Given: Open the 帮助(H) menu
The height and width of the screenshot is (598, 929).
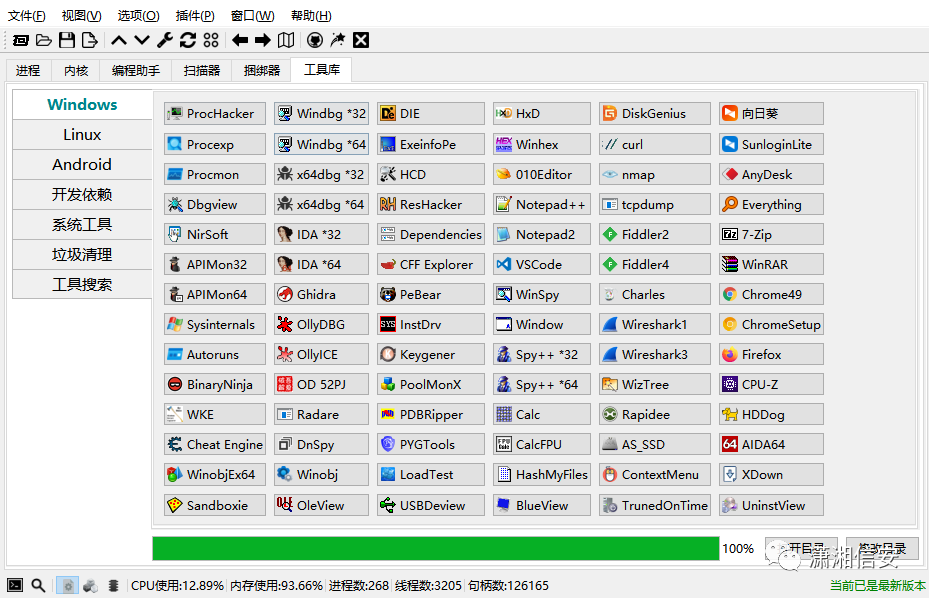Looking at the screenshot, I should click(x=311, y=15).
